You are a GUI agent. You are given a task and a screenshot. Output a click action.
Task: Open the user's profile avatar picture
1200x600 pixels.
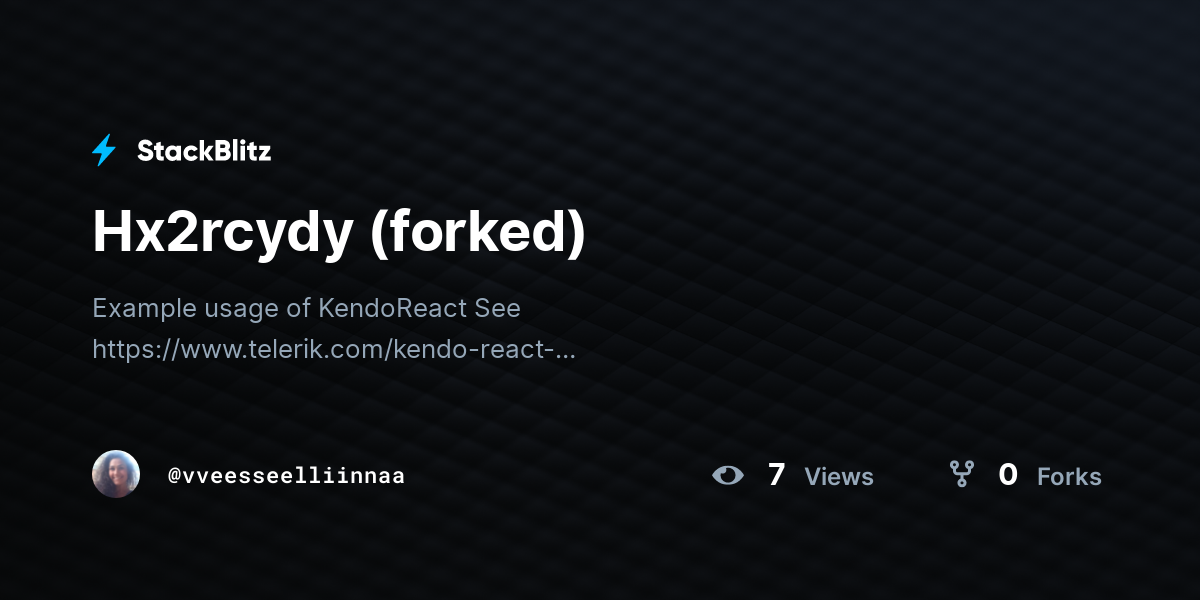(x=116, y=474)
